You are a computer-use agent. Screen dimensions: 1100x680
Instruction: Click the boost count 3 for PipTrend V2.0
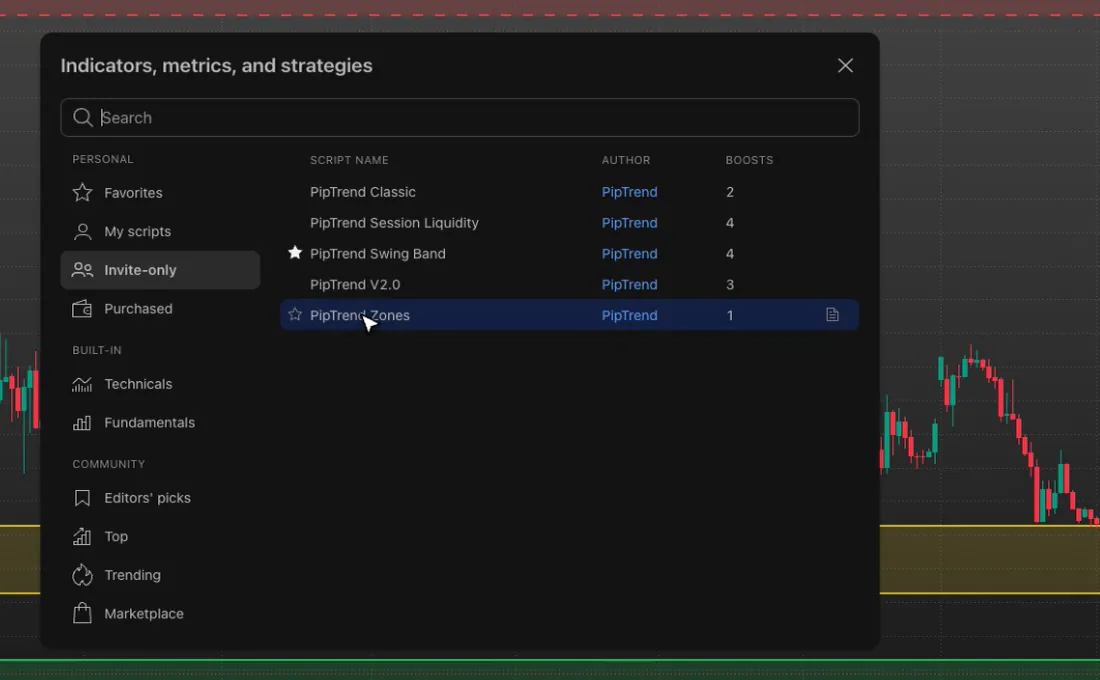click(730, 285)
